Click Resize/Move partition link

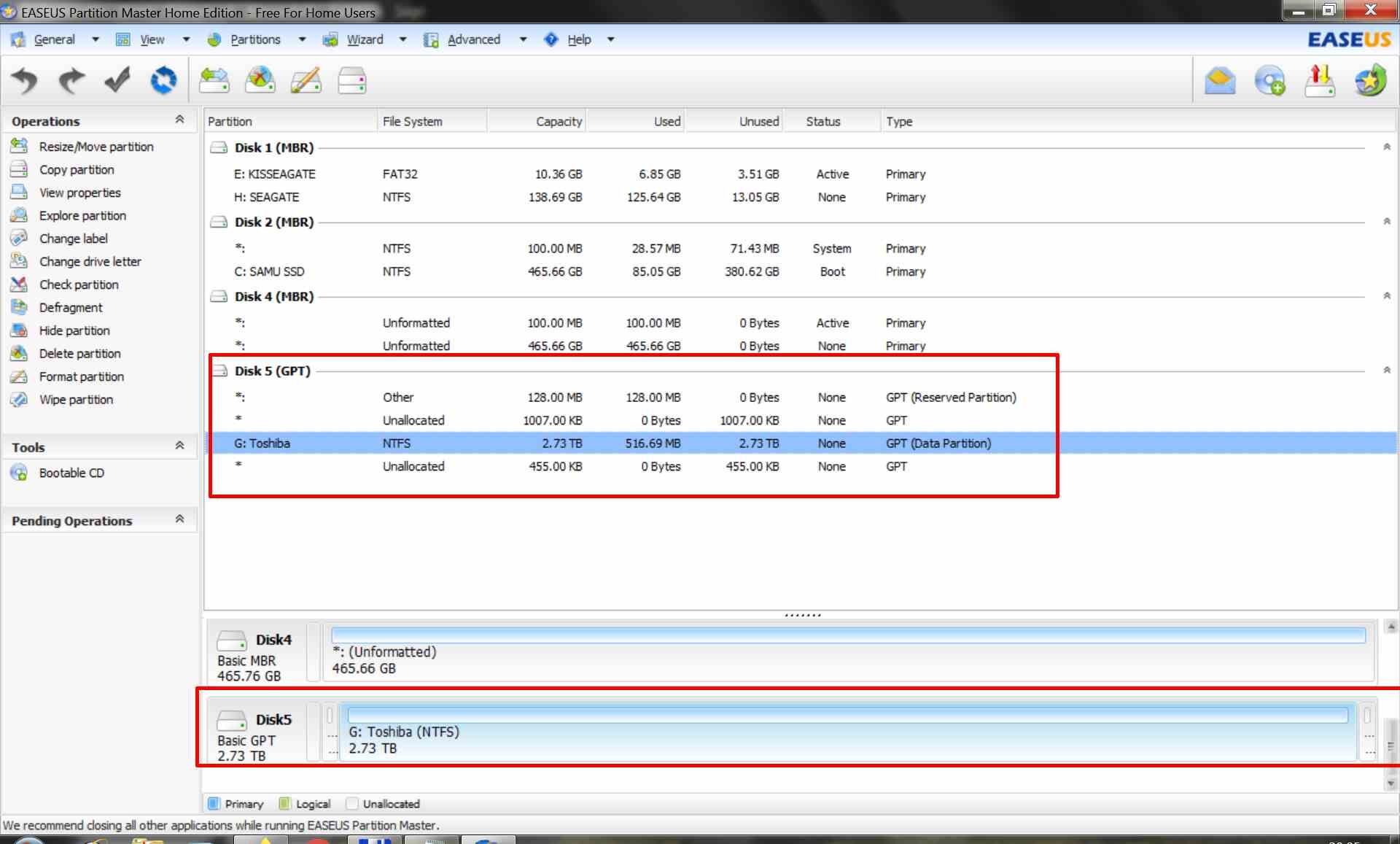pyautogui.click(x=96, y=147)
